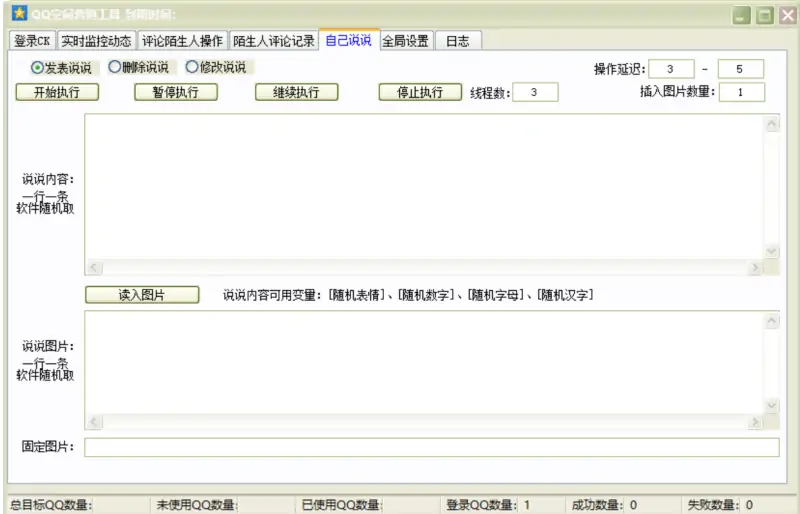This screenshot has height=514, width=800.
Task: Click the 继续执行 button
Action: pos(296,92)
